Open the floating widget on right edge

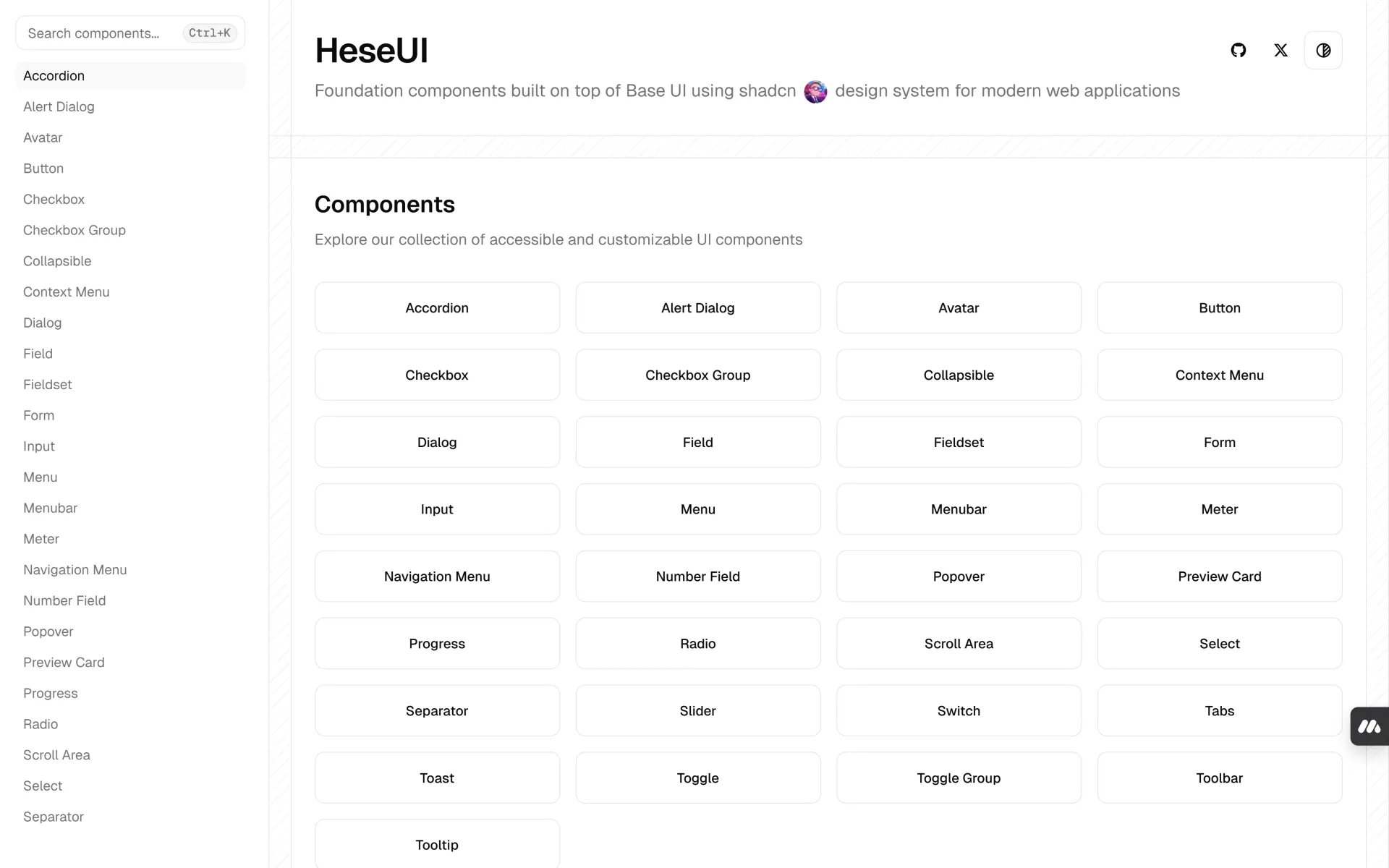(x=1369, y=726)
